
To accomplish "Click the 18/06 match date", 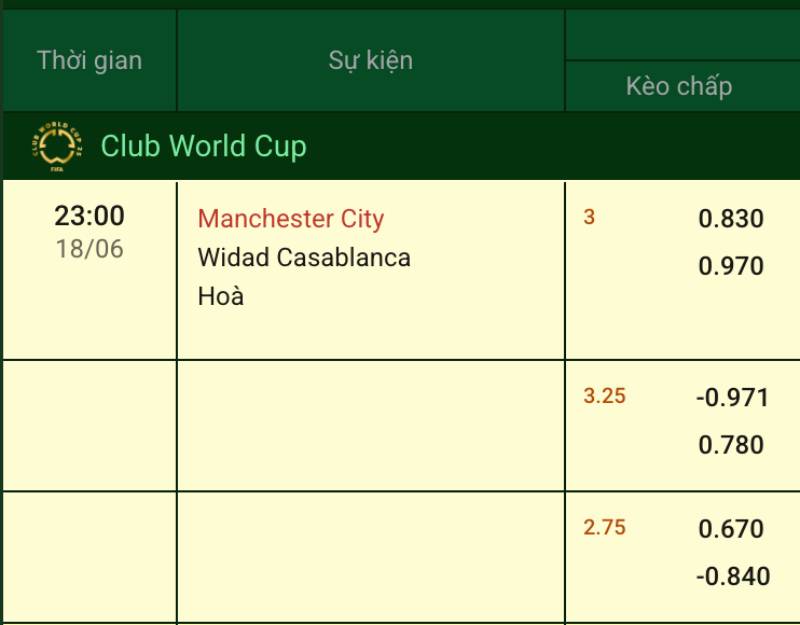I will (x=89, y=248).
